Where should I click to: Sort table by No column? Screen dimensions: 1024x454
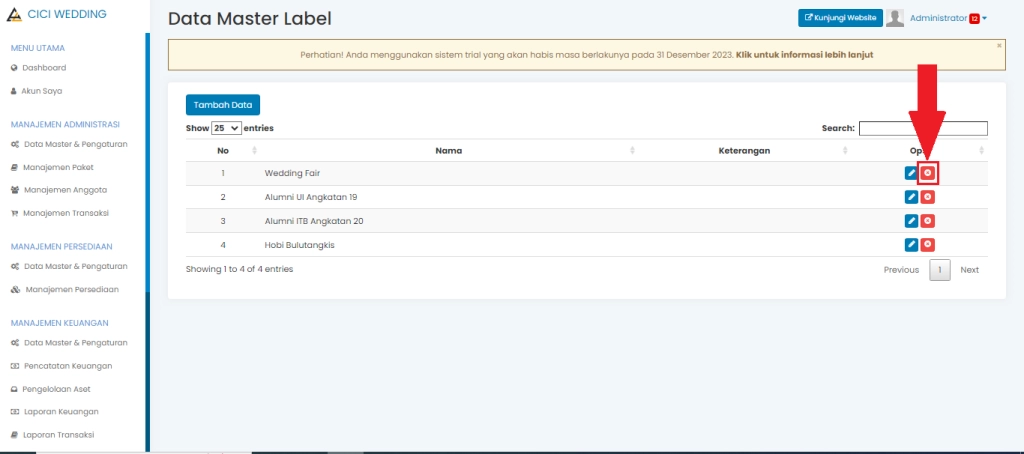pyautogui.click(x=223, y=151)
